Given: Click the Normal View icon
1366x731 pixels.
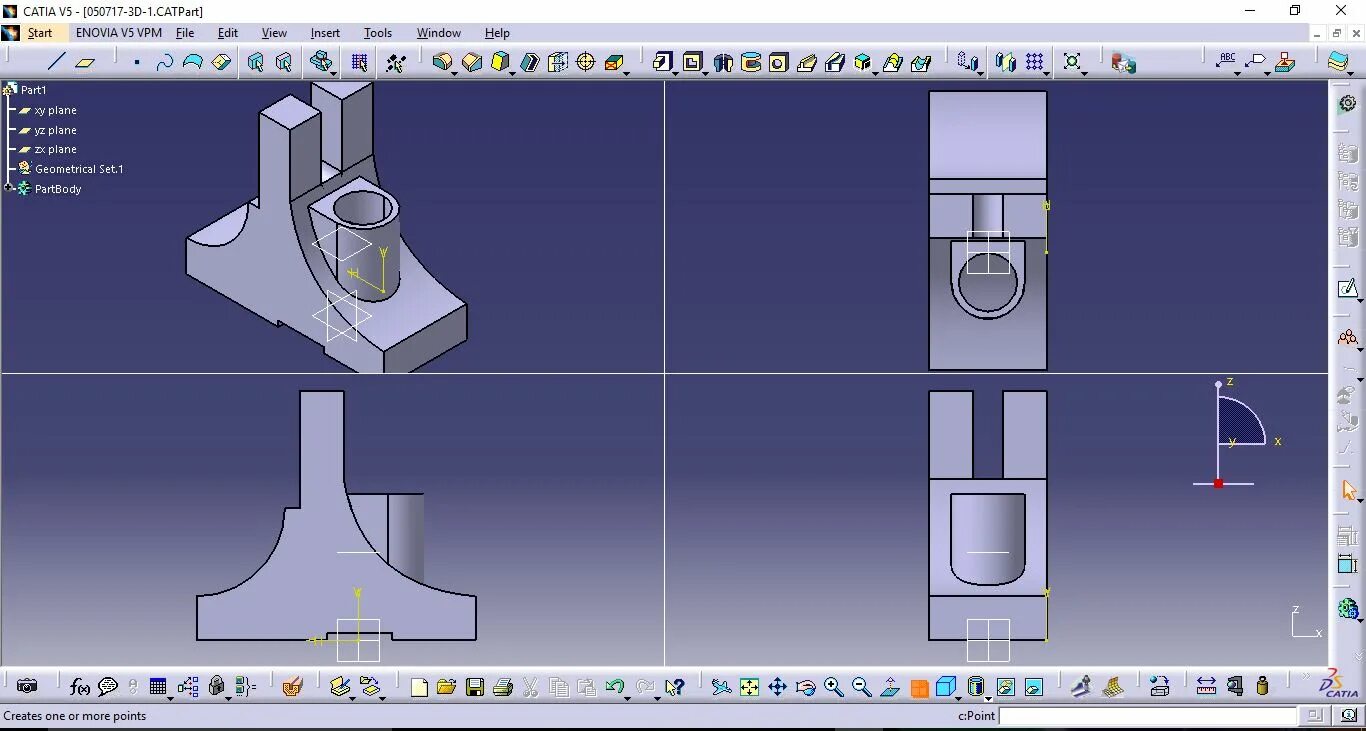Looking at the screenshot, I should [889, 686].
